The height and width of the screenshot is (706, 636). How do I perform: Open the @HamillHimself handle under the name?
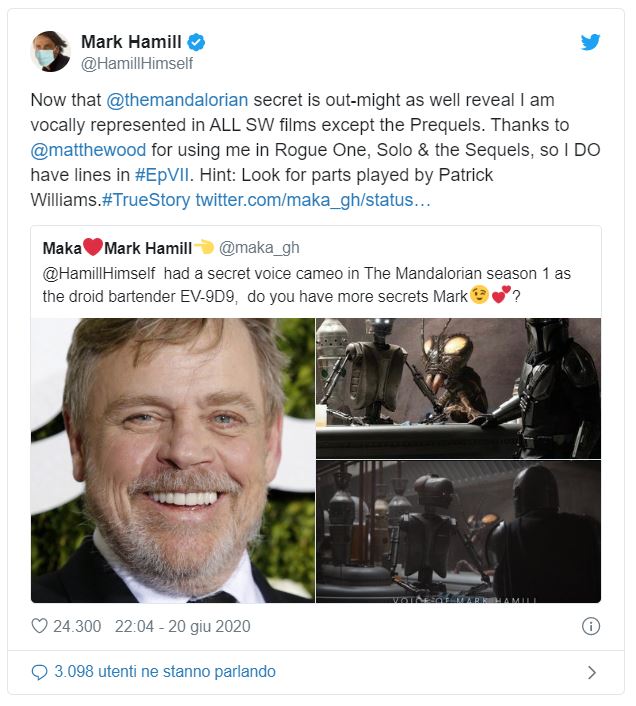click(x=137, y=63)
